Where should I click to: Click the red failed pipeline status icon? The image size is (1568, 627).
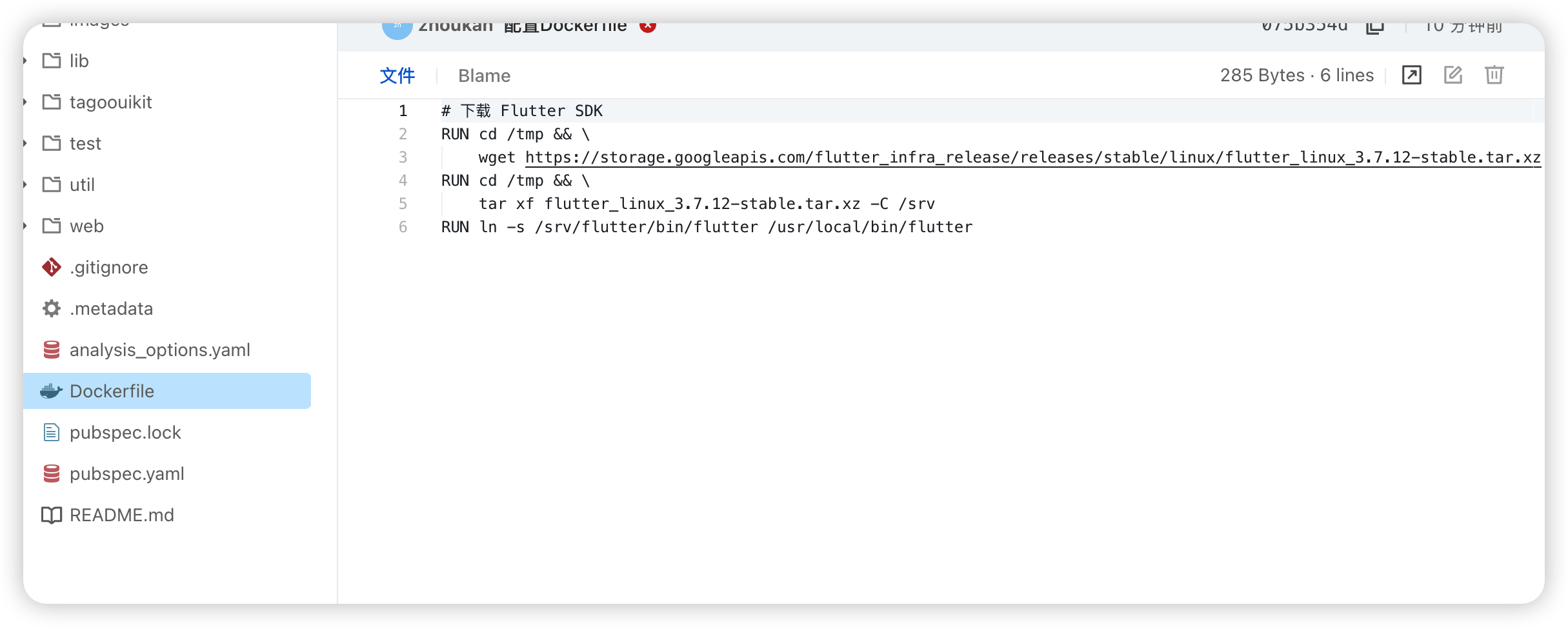click(x=648, y=27)
